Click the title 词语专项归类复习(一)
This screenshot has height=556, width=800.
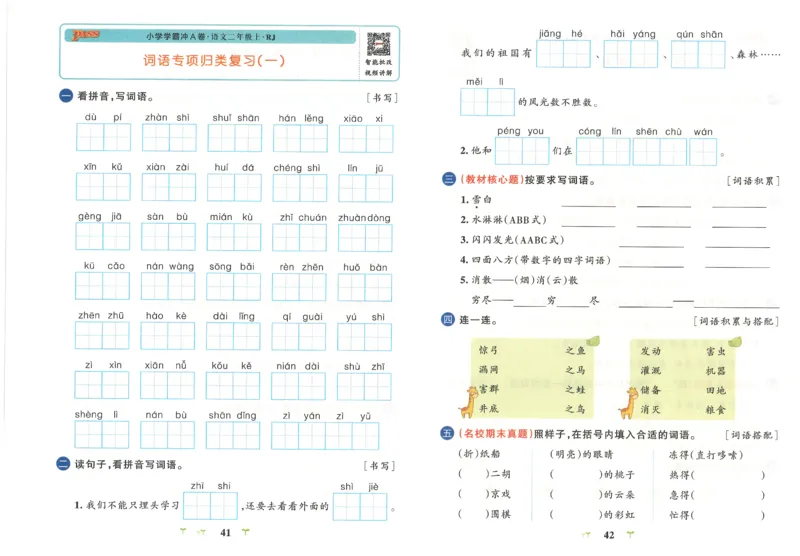(214, 60)
